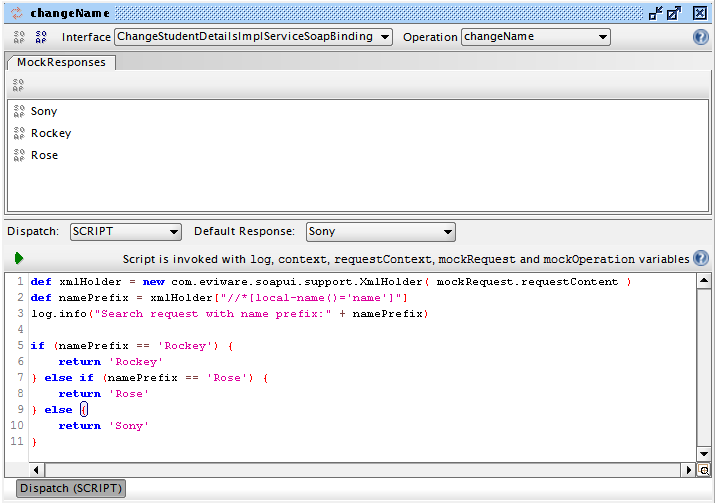Open script help icon beside variables text

(x=700, y=258)
